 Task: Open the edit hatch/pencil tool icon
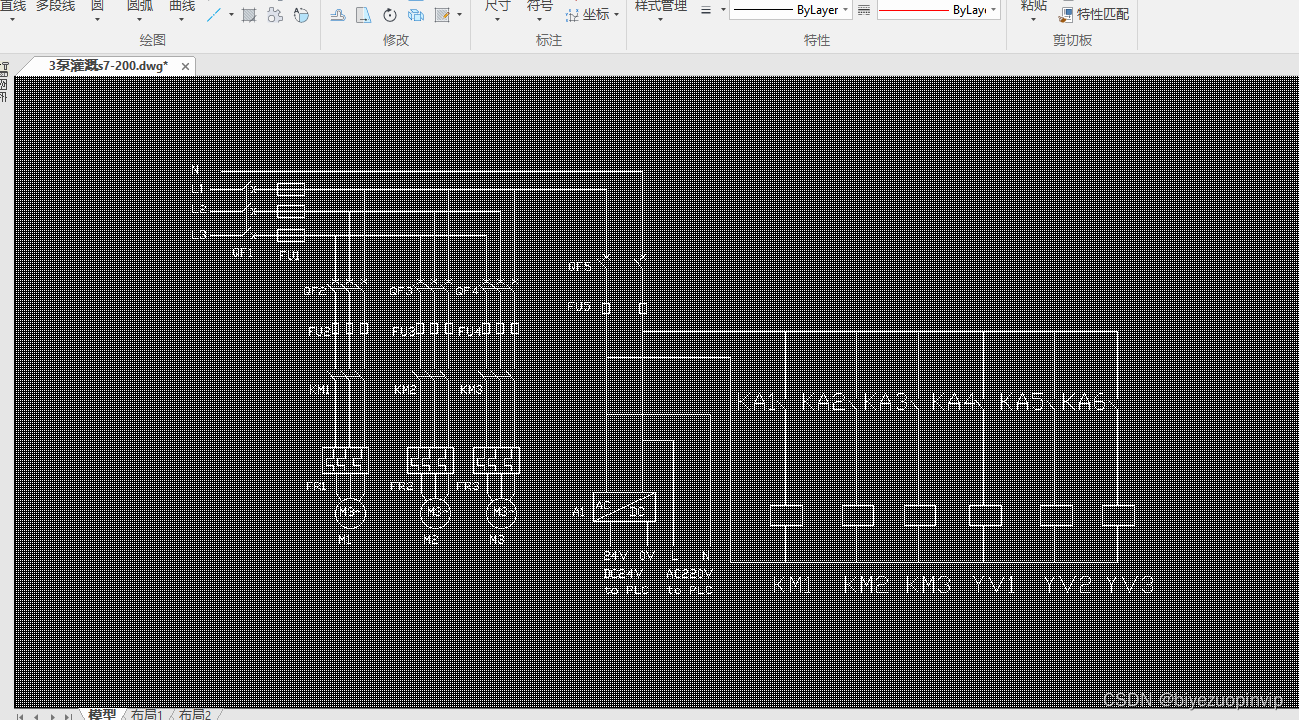click(x=442, y=15)
